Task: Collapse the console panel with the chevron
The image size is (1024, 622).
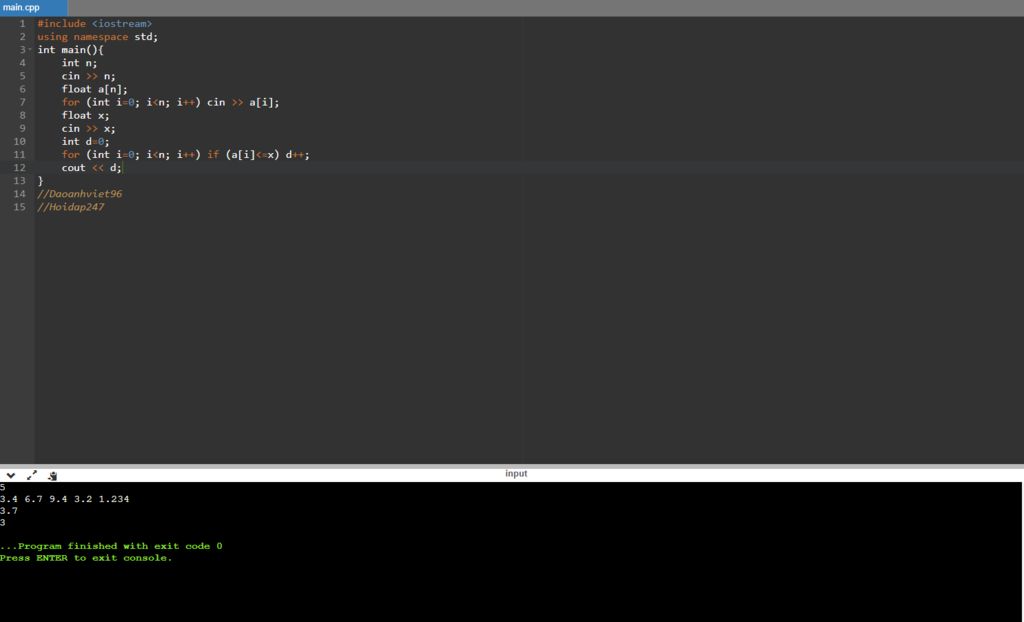Action: coord(10,476)
